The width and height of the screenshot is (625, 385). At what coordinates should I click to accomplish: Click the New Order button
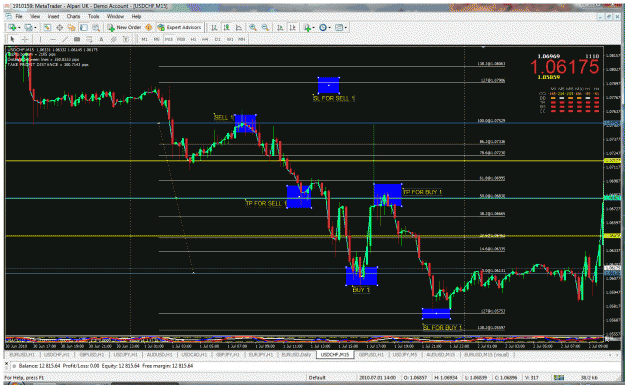(124, 28)
